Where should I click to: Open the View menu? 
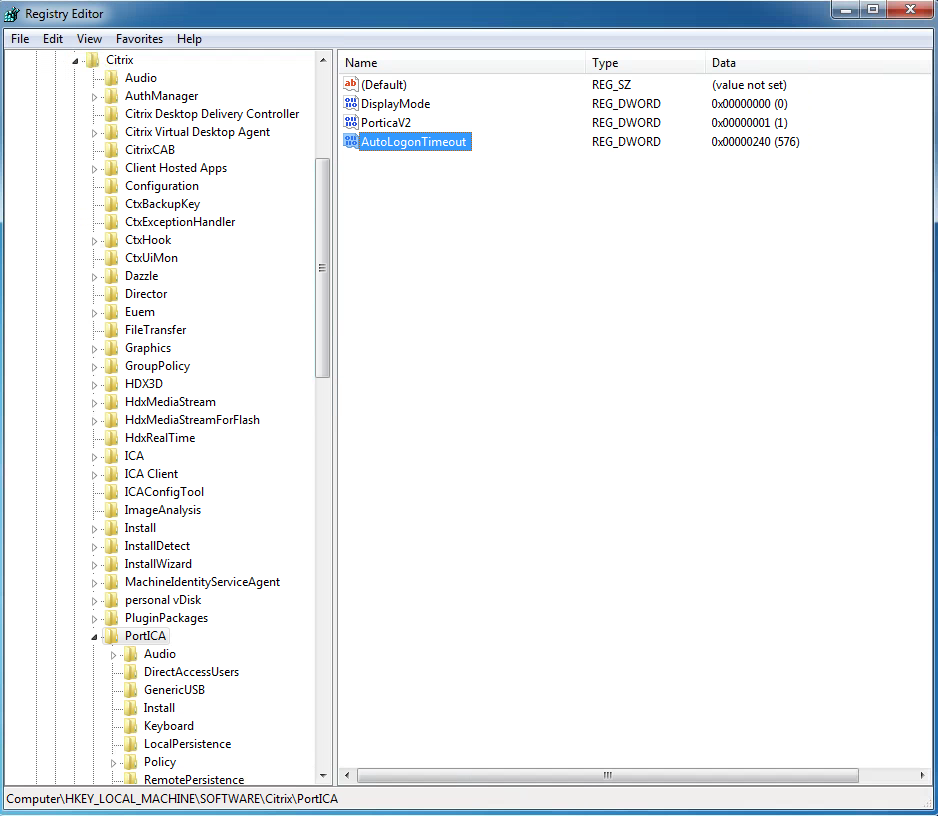(89, 39)
